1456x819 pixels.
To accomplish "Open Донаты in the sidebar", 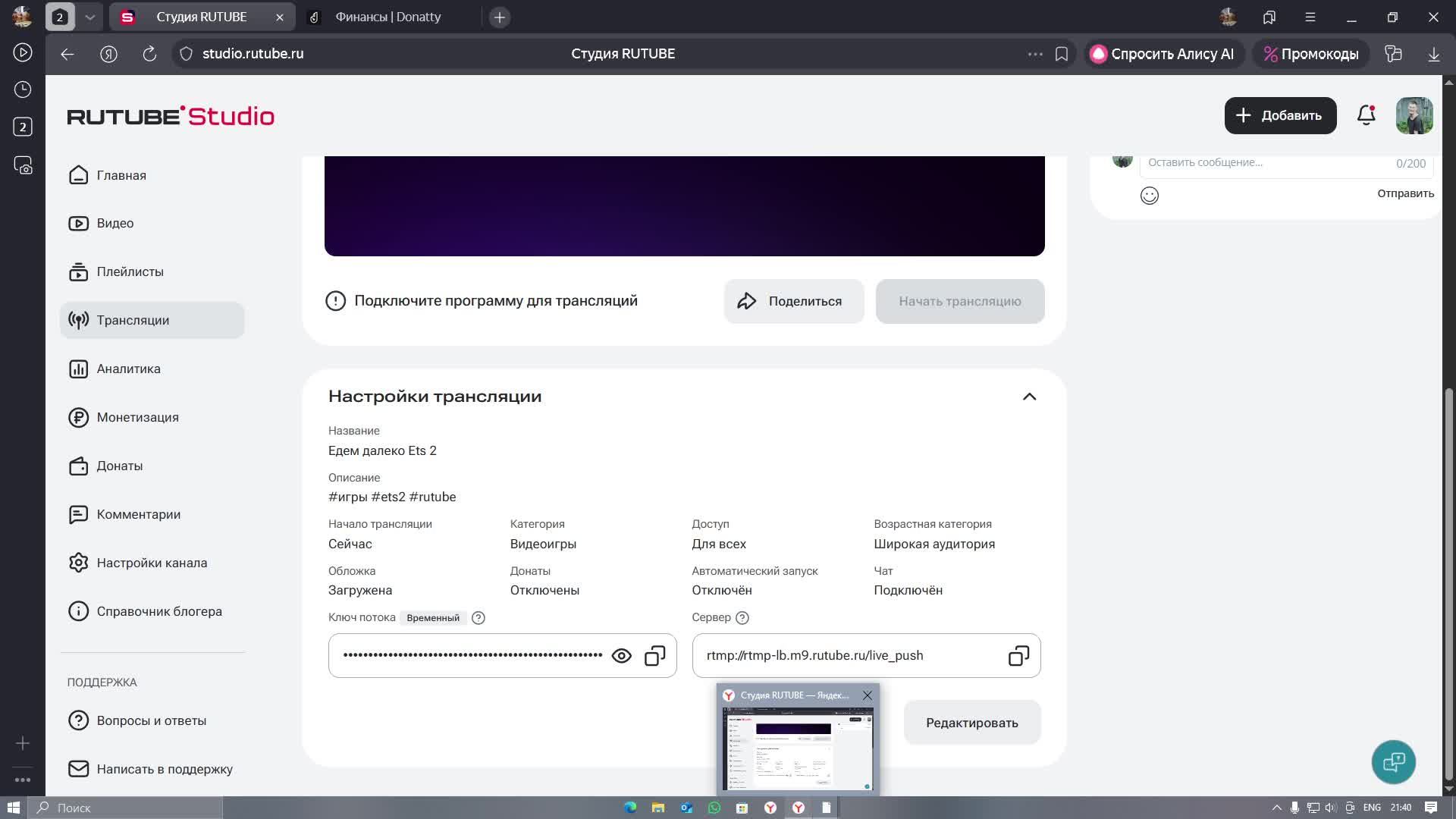I will pos(119,466).
